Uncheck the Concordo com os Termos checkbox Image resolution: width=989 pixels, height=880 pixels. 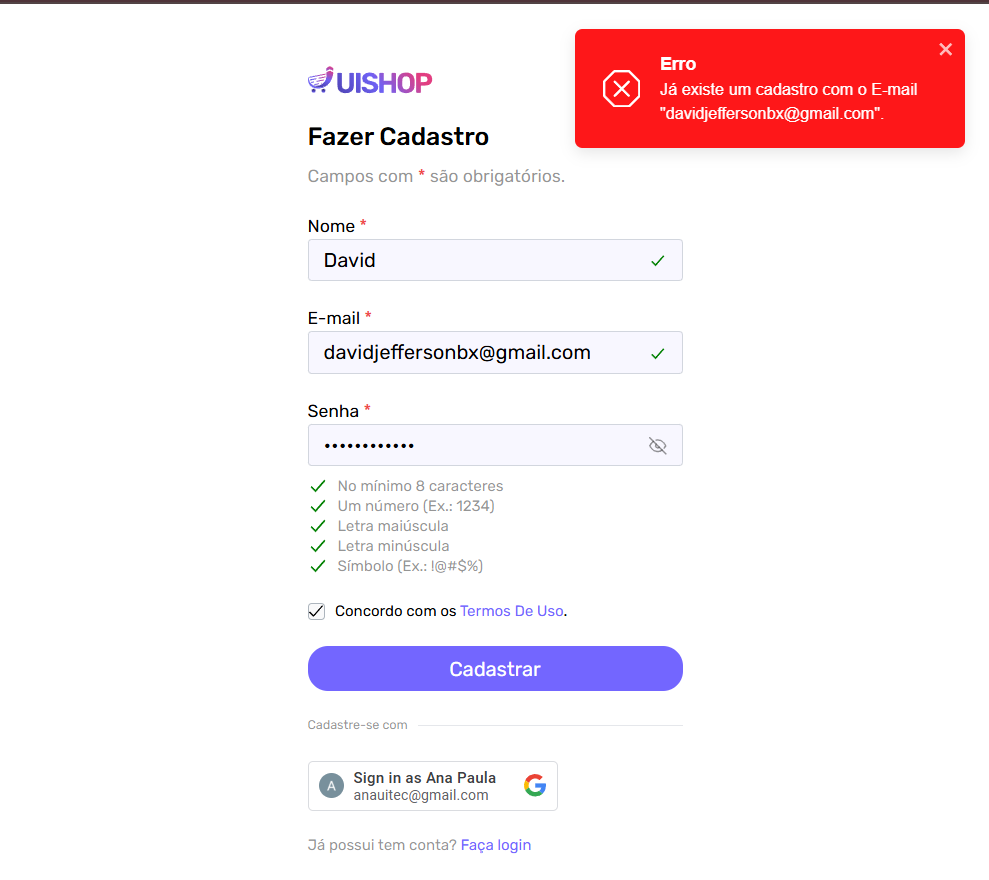click(317, 611)
